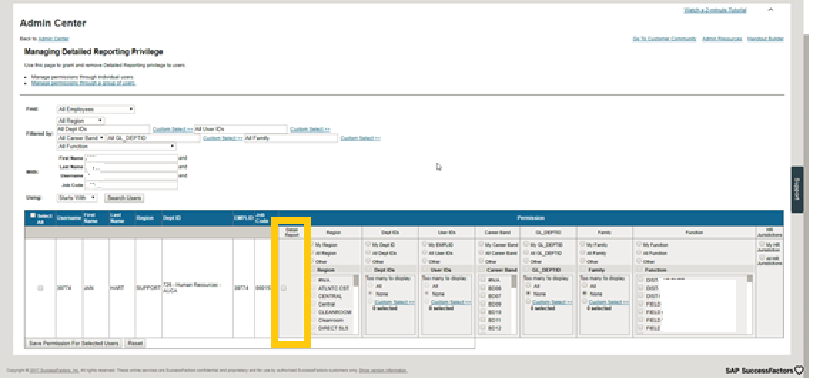
Task: Open the All Employees Find dropdown
Action: 95,109
